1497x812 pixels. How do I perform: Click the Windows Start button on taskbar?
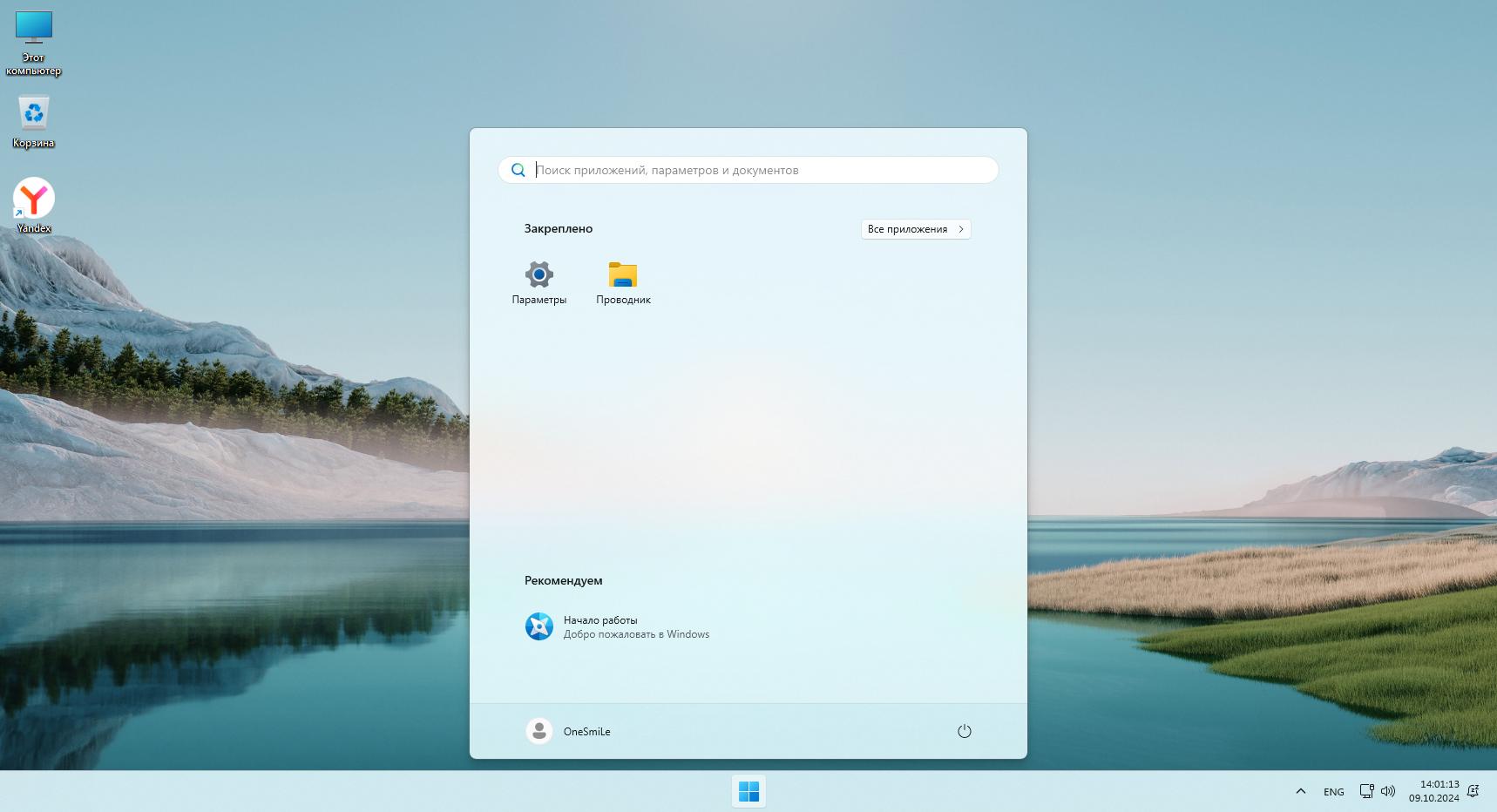[748, 791]
